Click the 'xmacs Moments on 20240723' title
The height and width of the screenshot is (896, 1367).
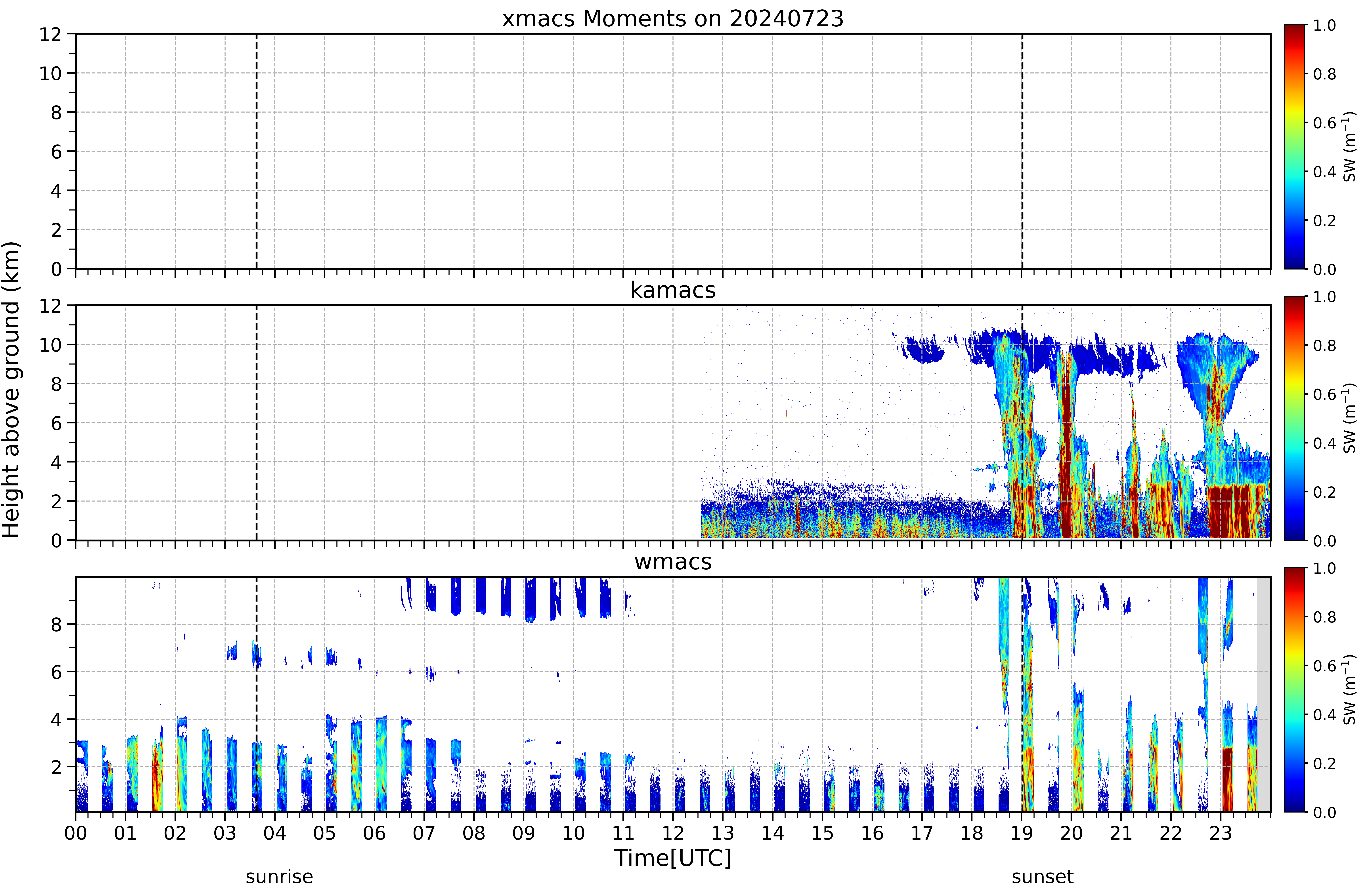click(673, 18)
